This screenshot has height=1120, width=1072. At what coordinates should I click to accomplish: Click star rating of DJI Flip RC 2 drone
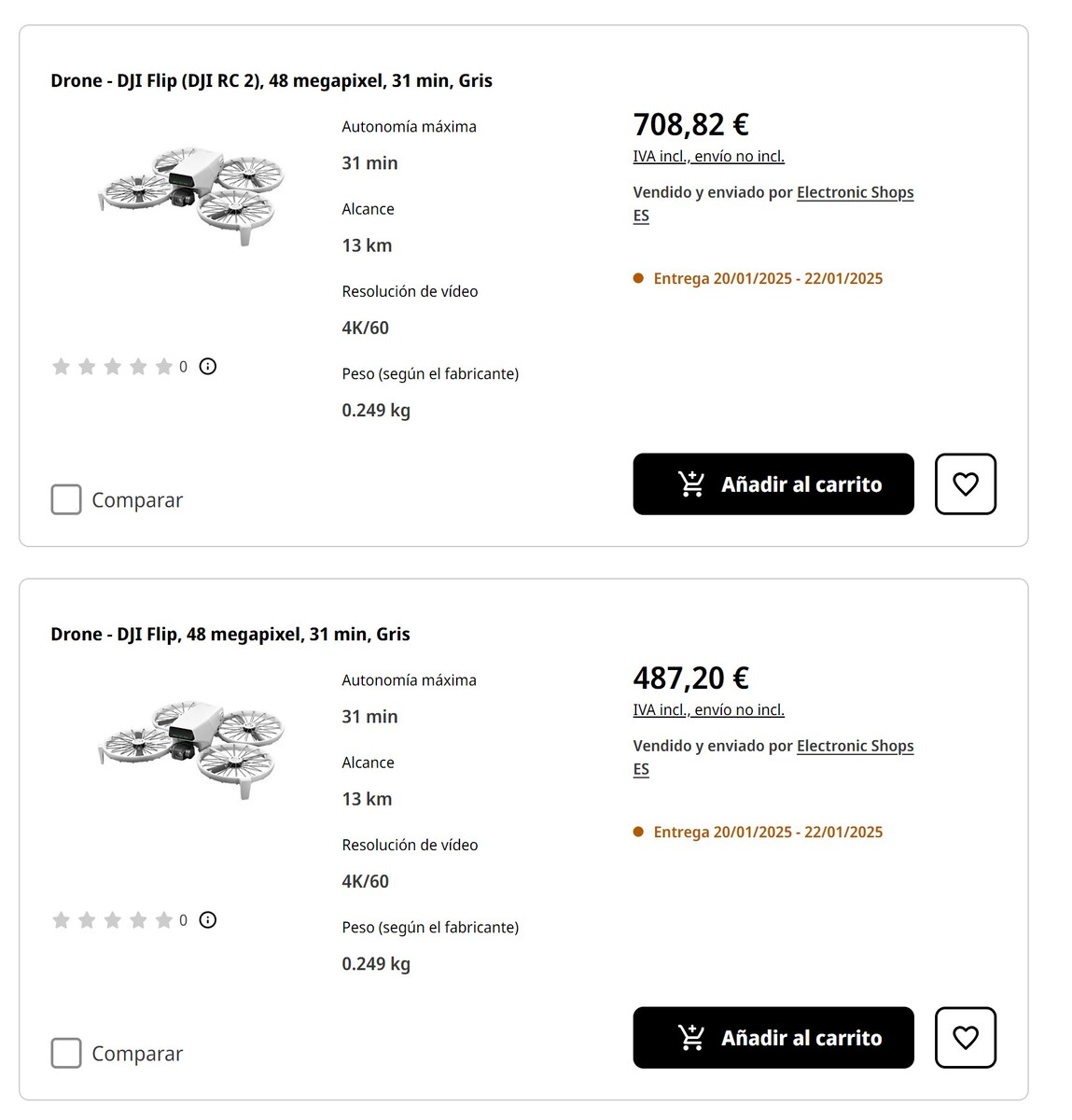click(x=112, y=367)
